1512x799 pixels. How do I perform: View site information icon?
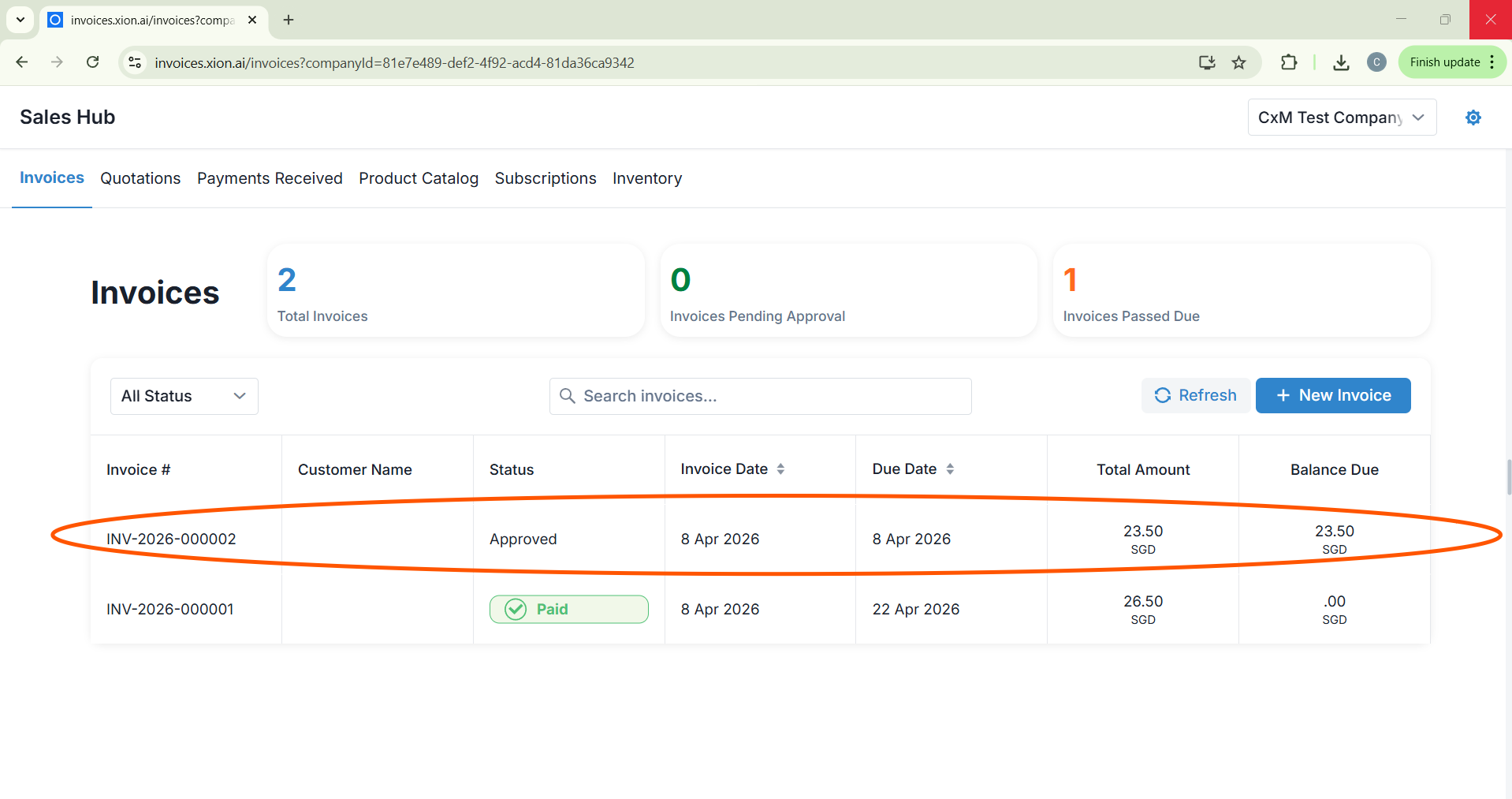(x=135, y=62)
